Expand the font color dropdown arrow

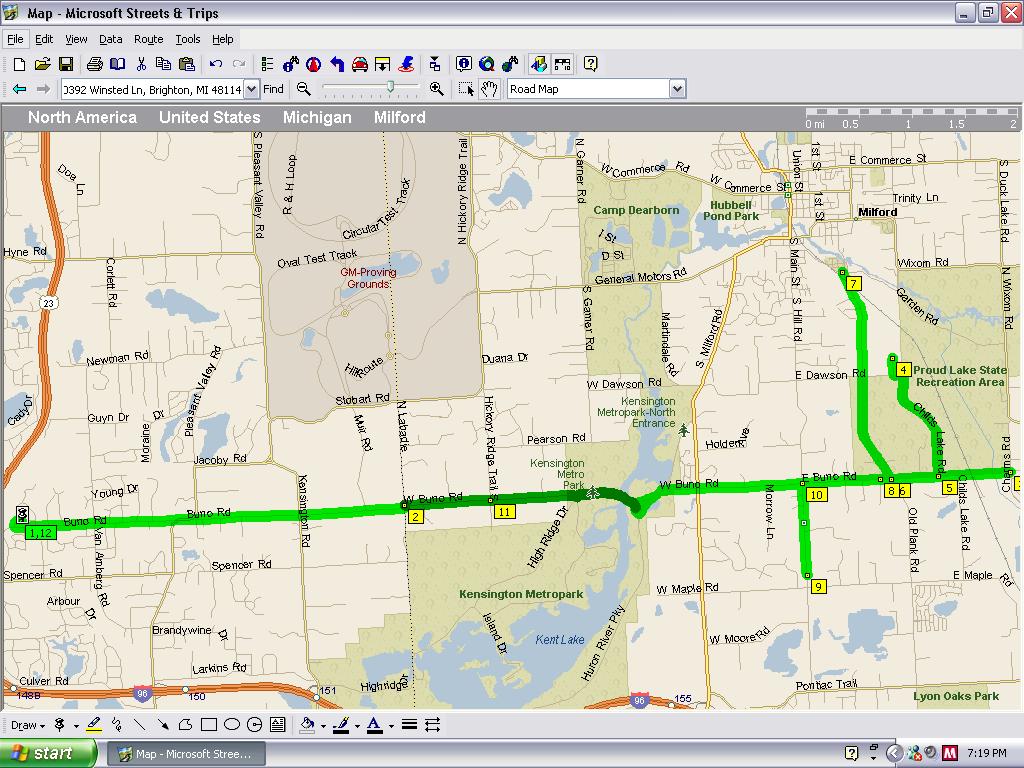tap(391, 726)
